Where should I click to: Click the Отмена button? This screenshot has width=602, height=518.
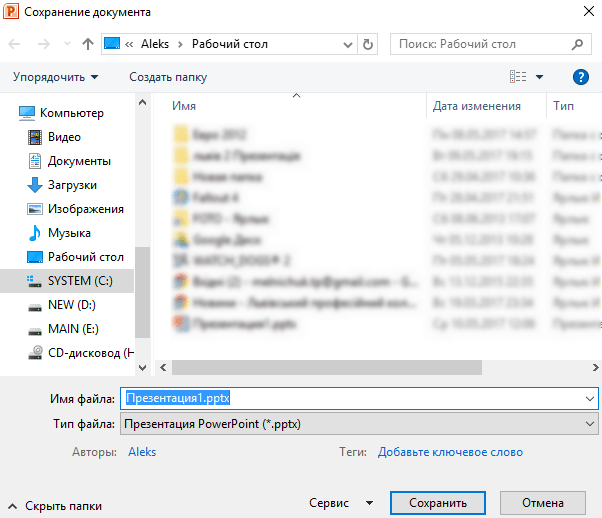point(542,503)
